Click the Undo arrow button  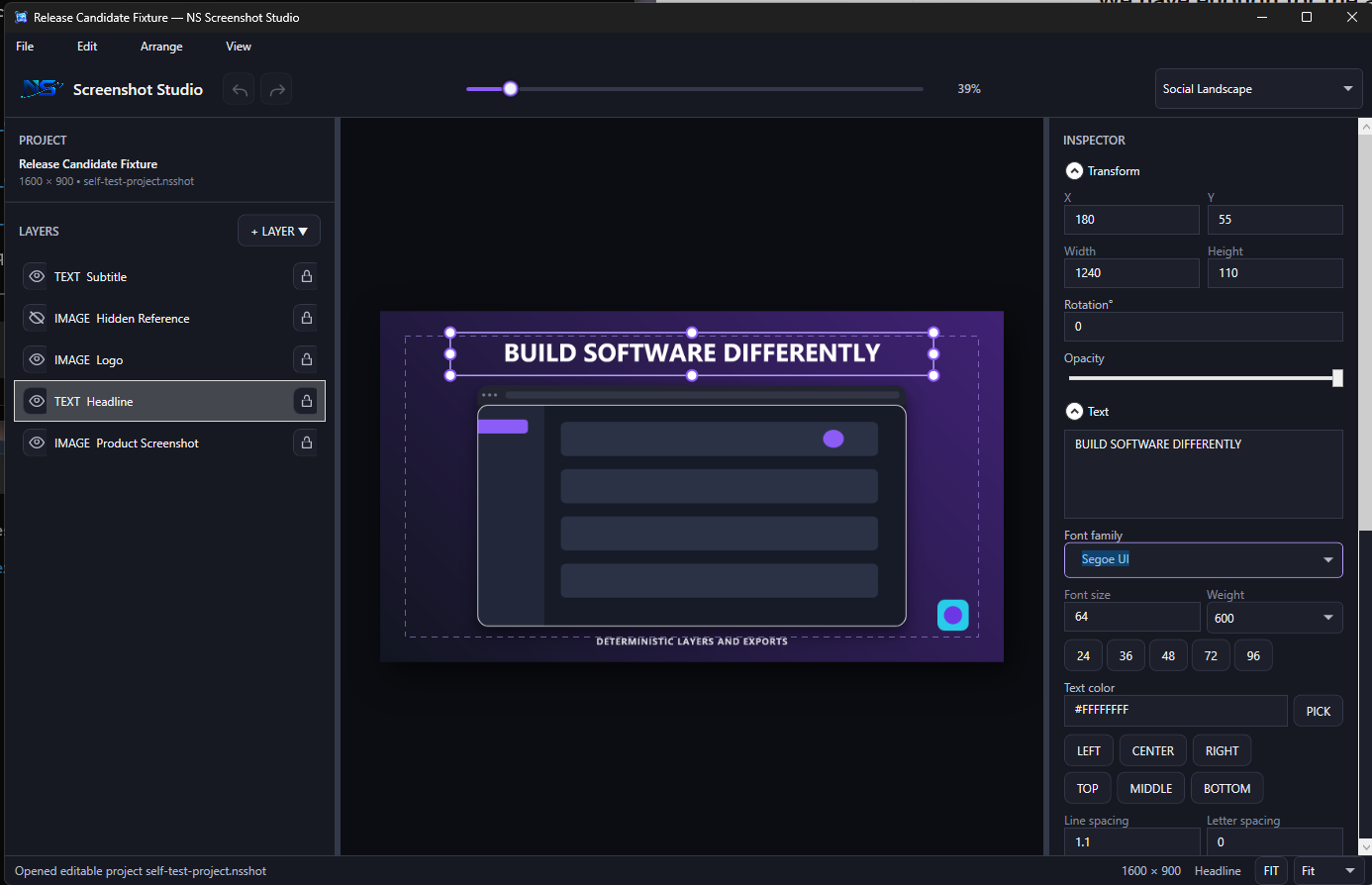(240, 89)
